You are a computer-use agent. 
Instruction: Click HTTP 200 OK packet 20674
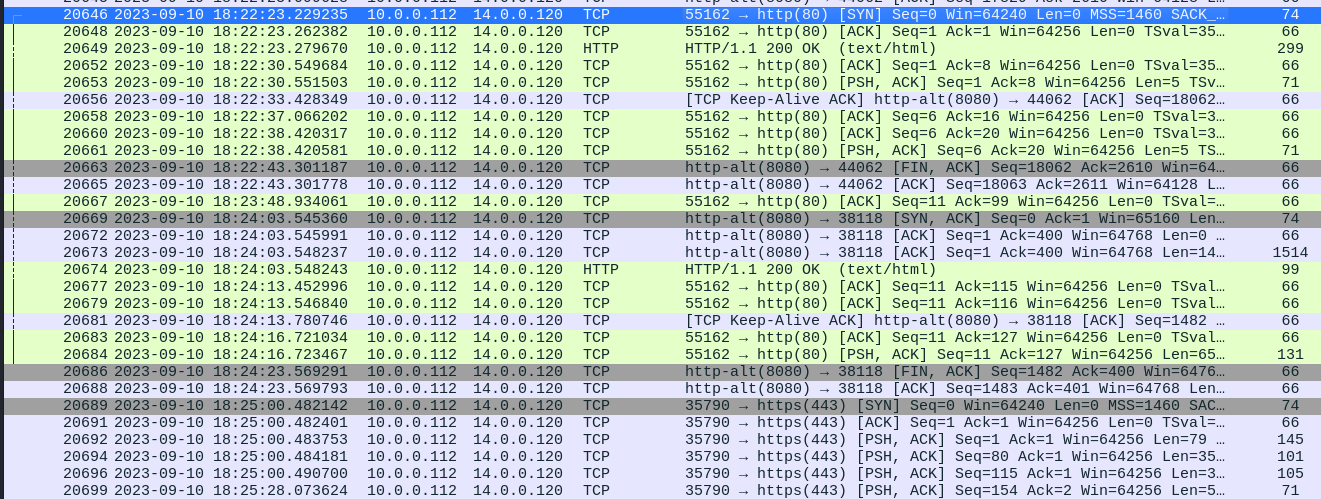coord(660,270)
